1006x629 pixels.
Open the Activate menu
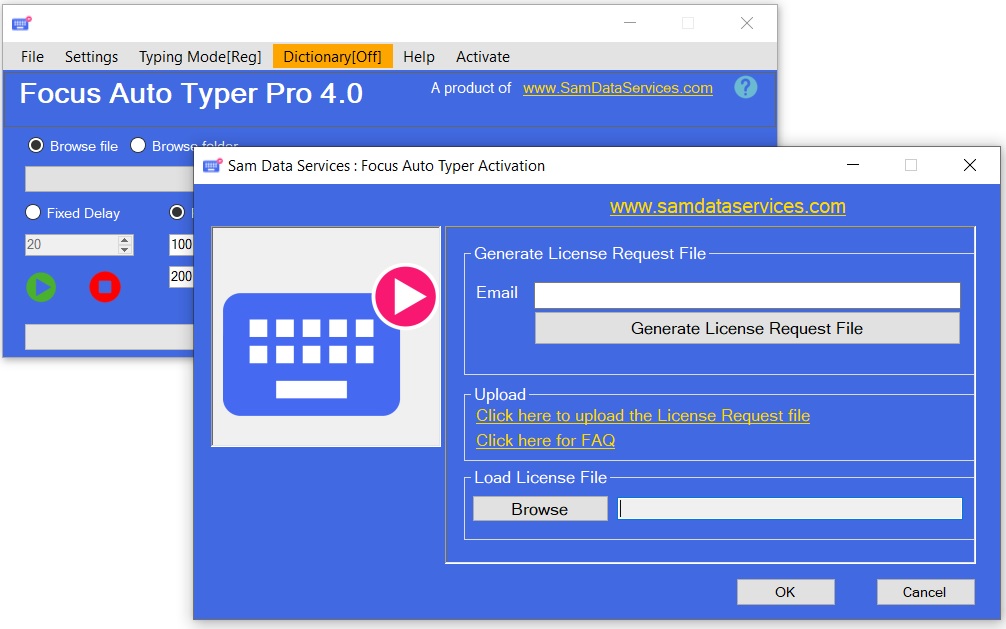click(482, 56)
